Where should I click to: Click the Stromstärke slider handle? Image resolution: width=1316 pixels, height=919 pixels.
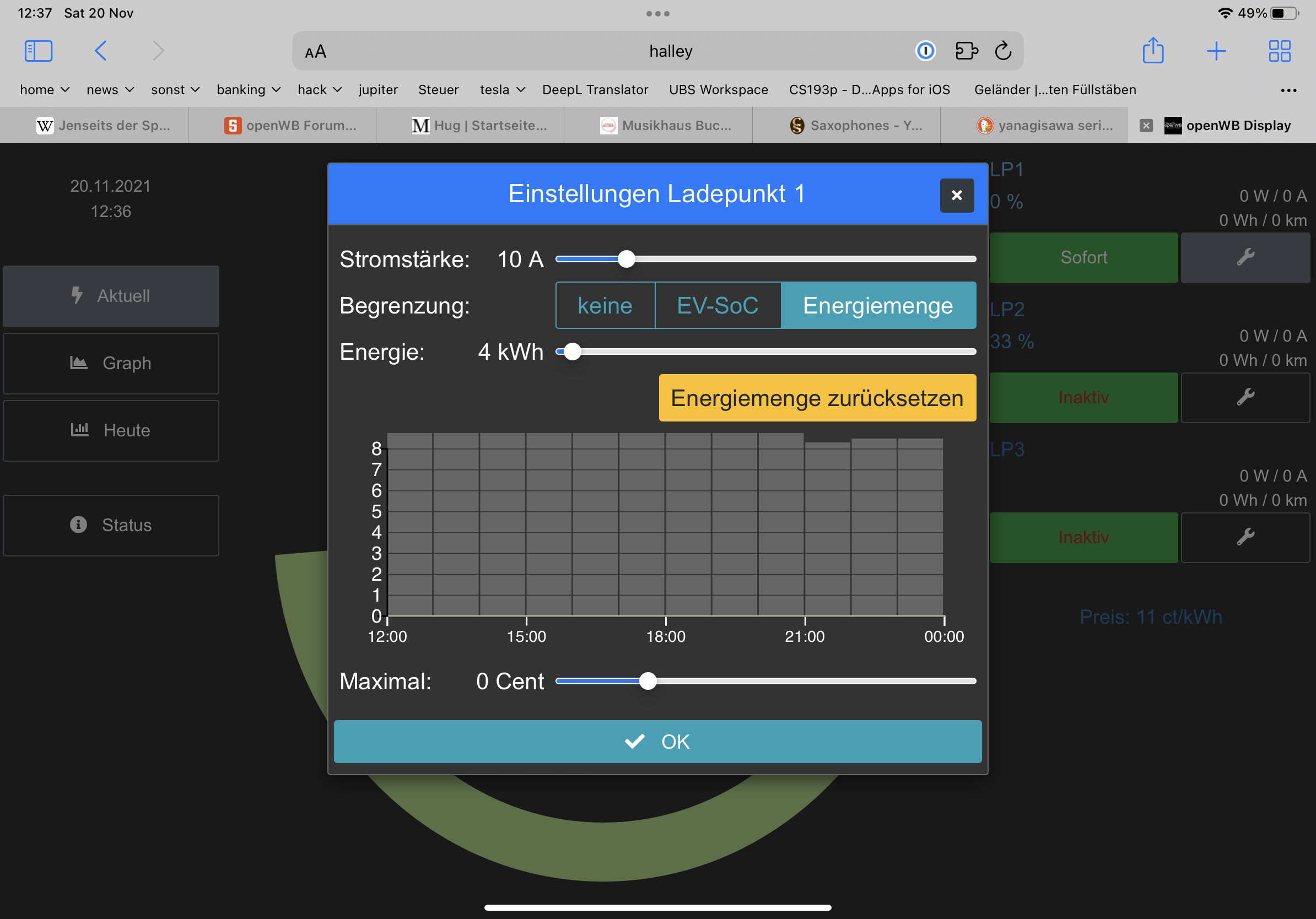627,259
